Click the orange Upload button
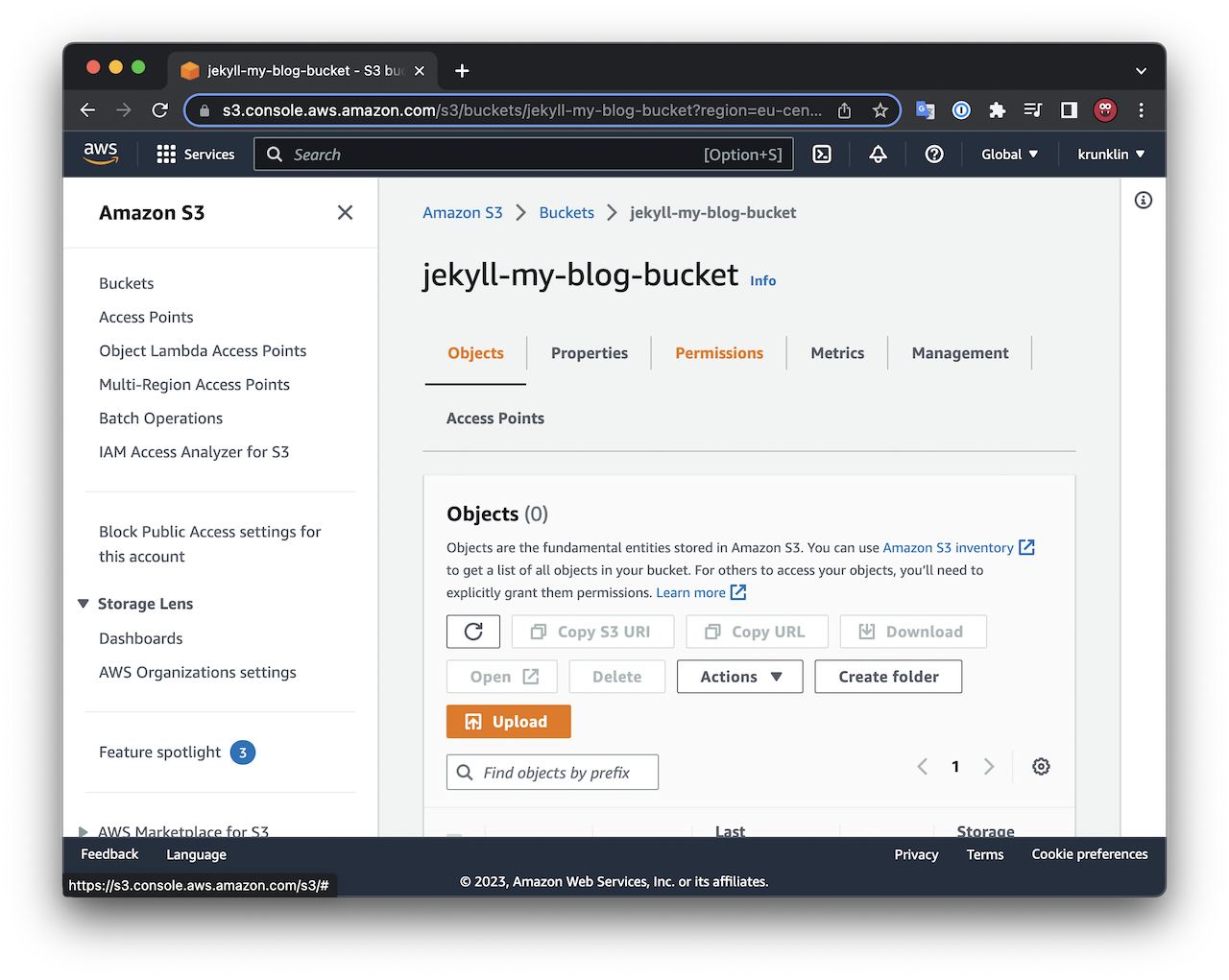1229x980 pixels. coord(509,722)
